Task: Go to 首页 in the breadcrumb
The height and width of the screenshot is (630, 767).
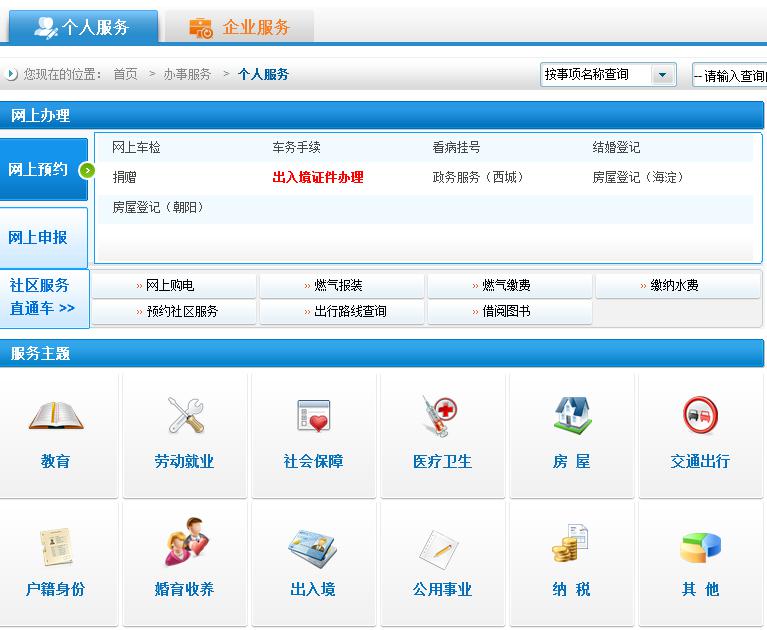Action: (x=126, y=74)
